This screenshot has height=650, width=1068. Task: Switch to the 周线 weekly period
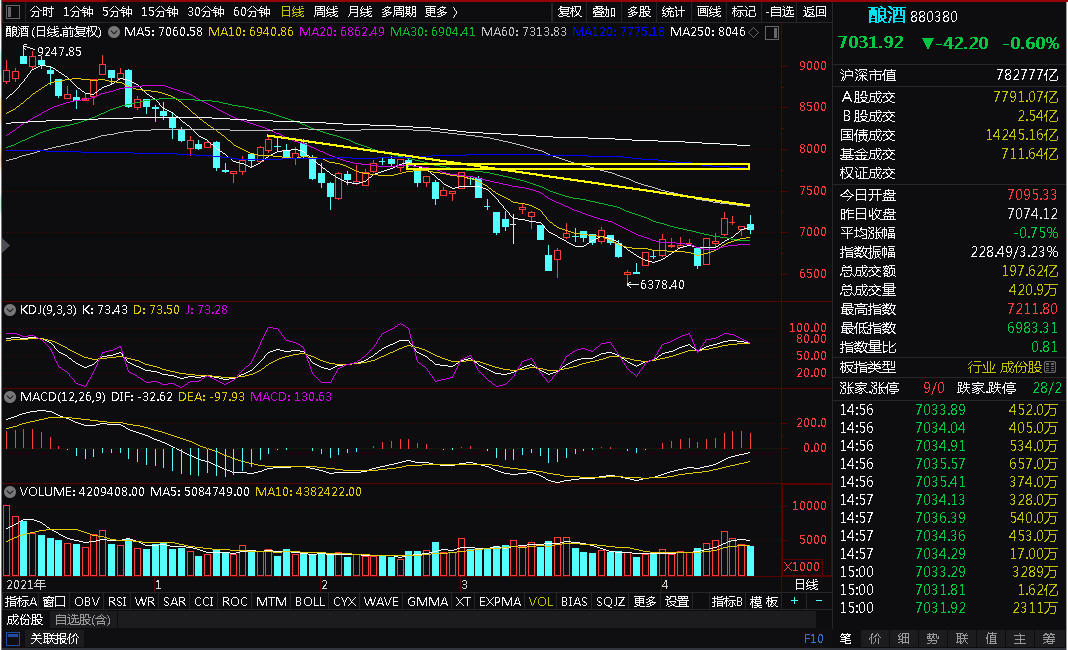[x=326, y=12]
